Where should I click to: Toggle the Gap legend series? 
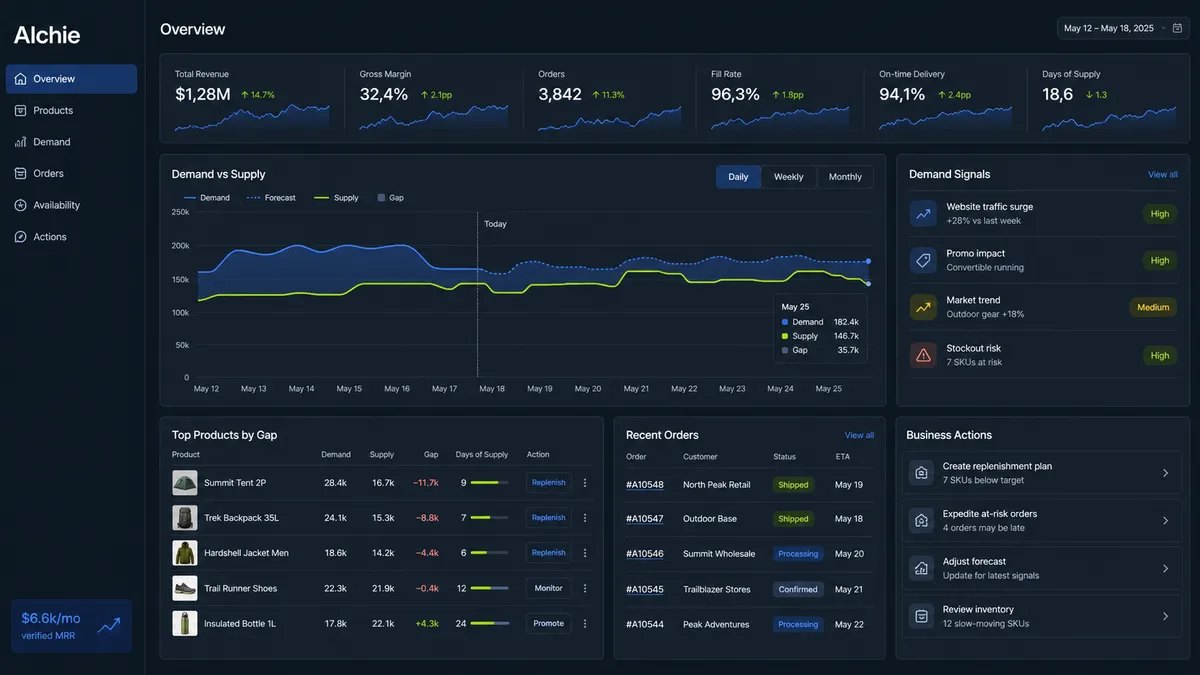(x=391, y=198)
